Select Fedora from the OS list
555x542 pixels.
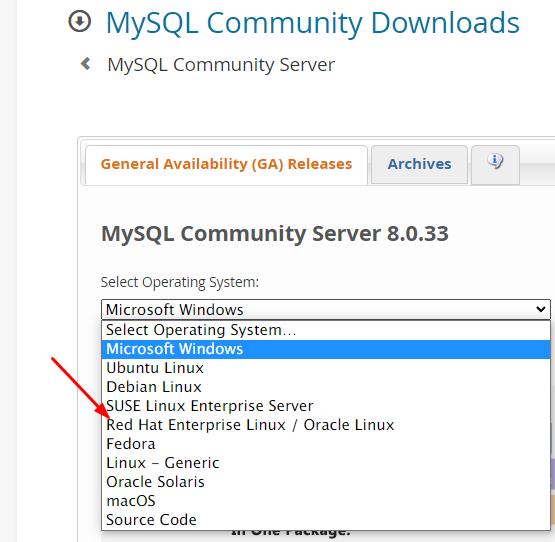tap(326, 444)
